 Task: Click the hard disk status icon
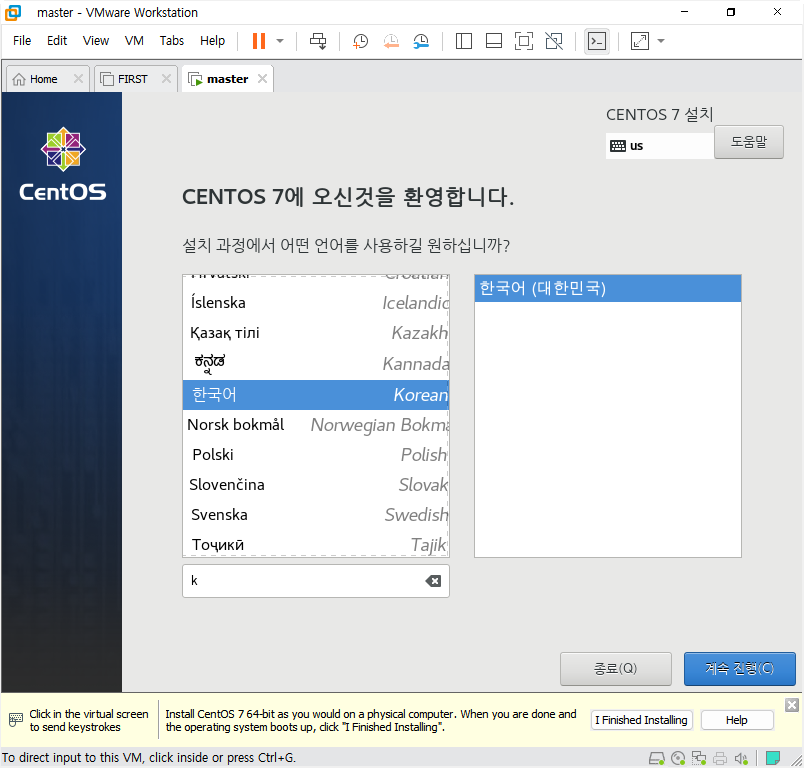click(657, 758)
